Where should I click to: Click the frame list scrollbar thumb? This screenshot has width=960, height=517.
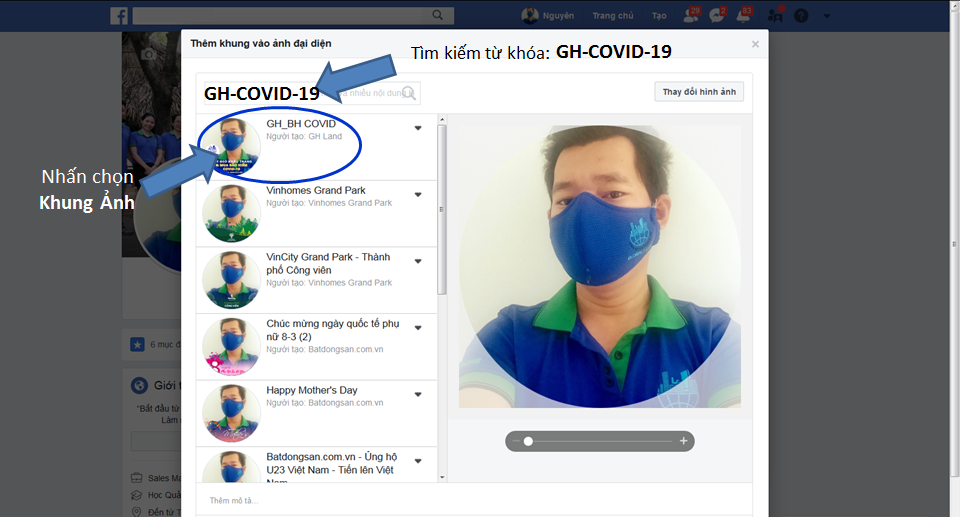tap(442, 209)
